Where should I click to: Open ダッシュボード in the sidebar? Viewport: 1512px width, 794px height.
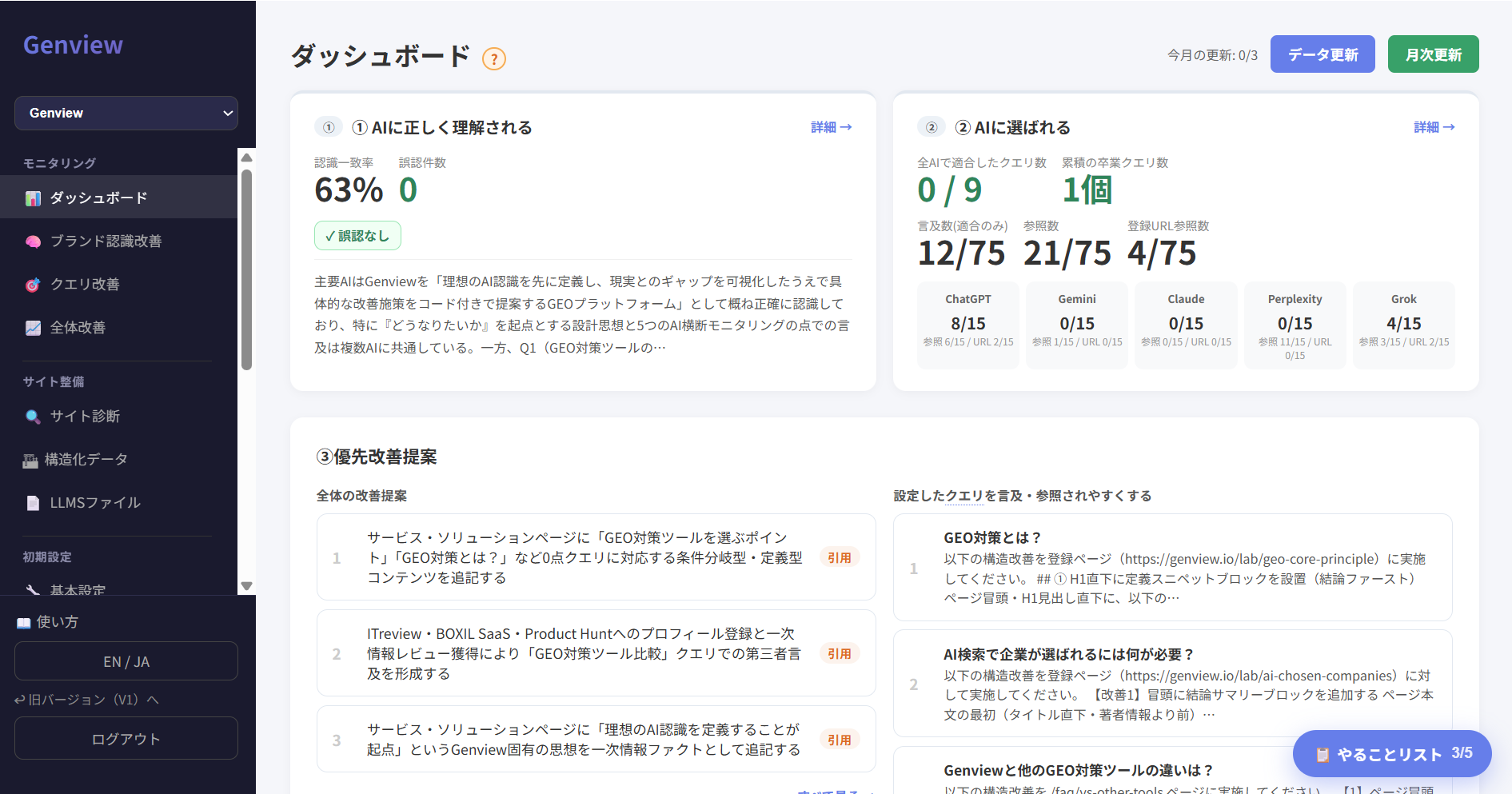pyautogui.click(x=118, y=198)
